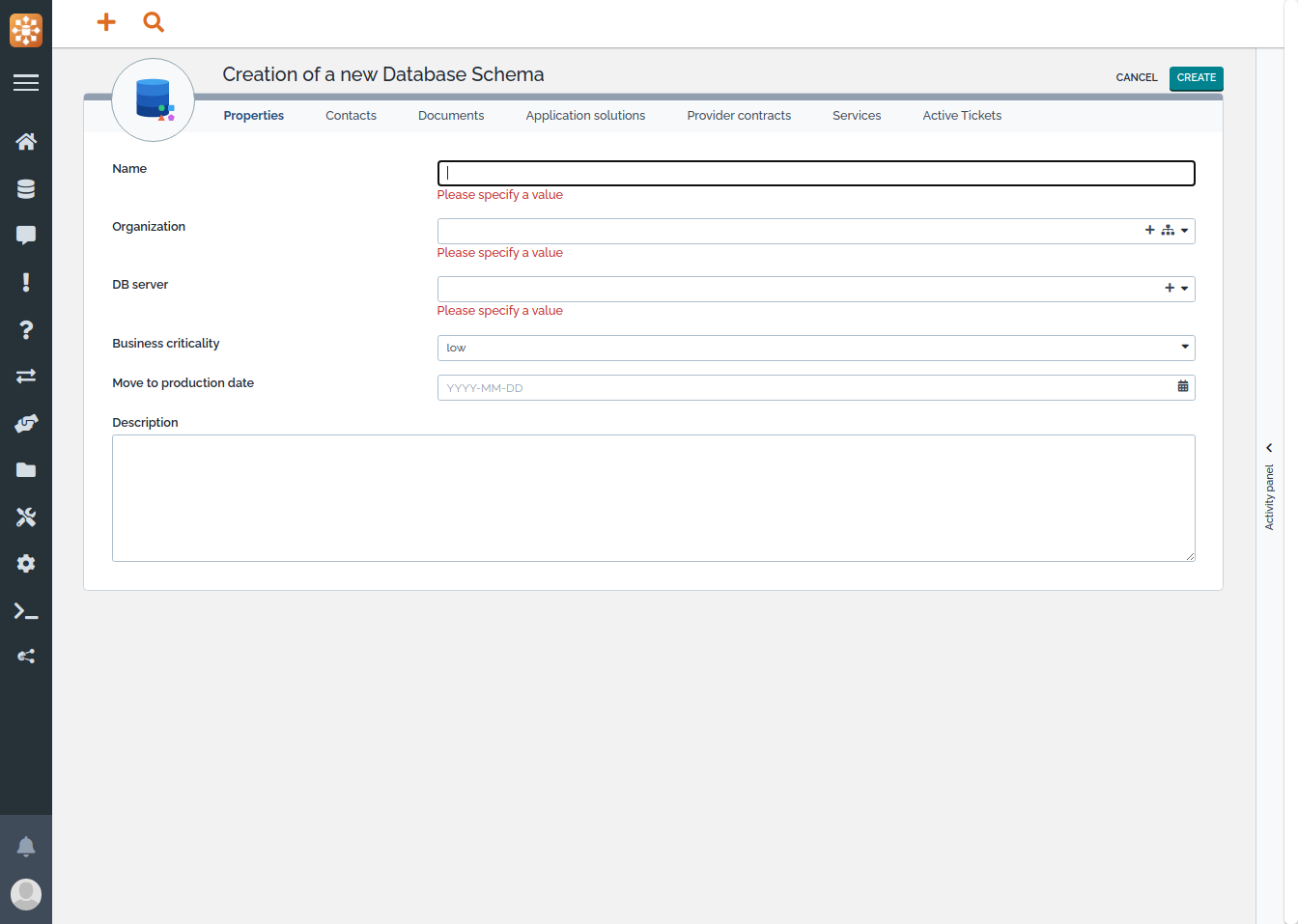
Task: Open the user avatar menu
Action: (26, 894)
